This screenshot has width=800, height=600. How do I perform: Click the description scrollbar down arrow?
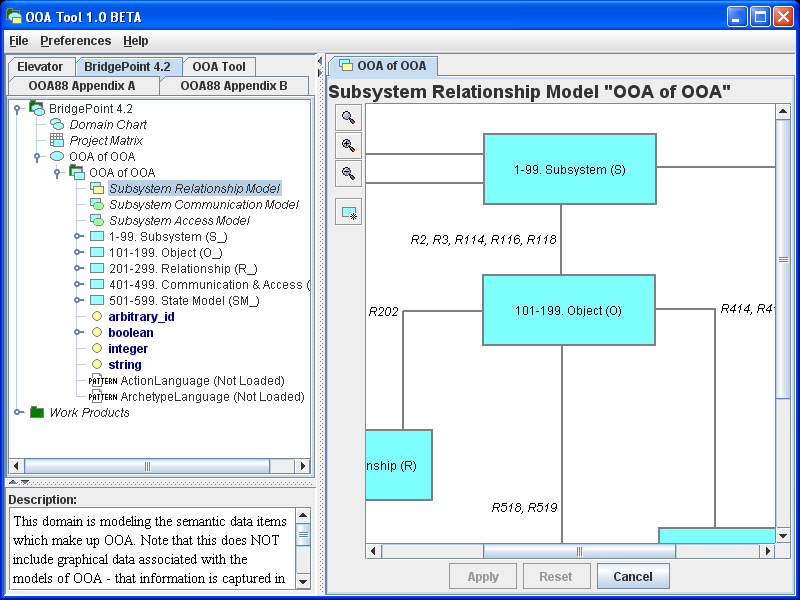click(x=303, y=582)
